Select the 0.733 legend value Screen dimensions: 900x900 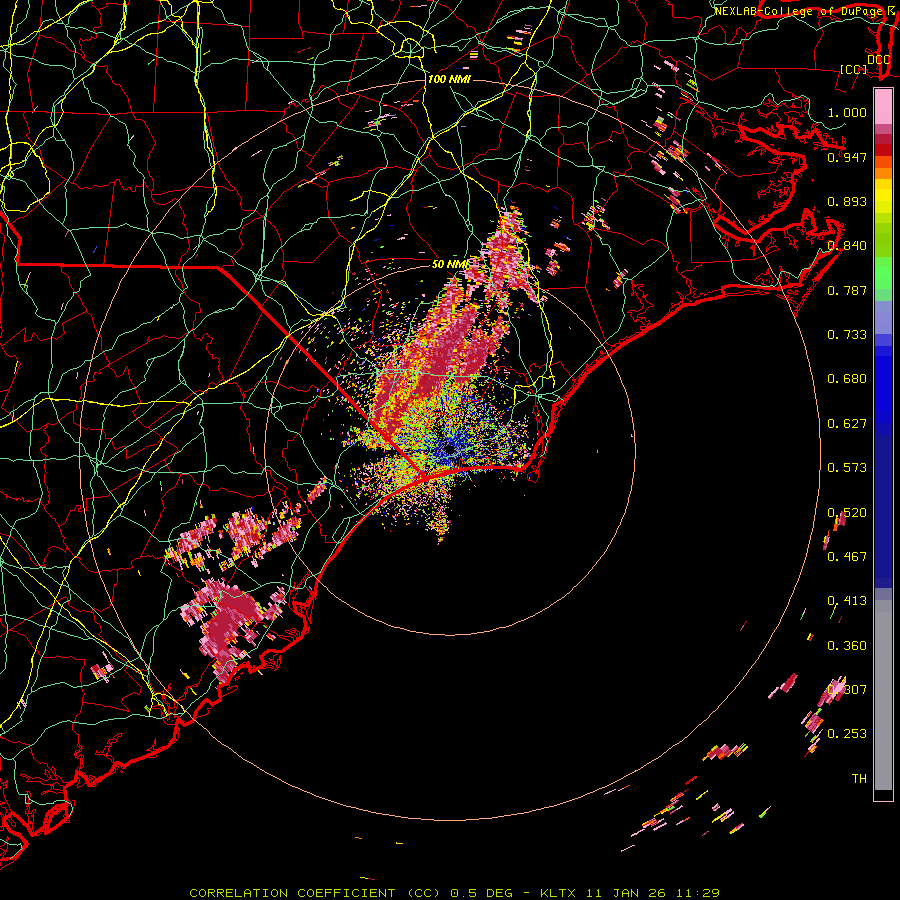[847, 335]
